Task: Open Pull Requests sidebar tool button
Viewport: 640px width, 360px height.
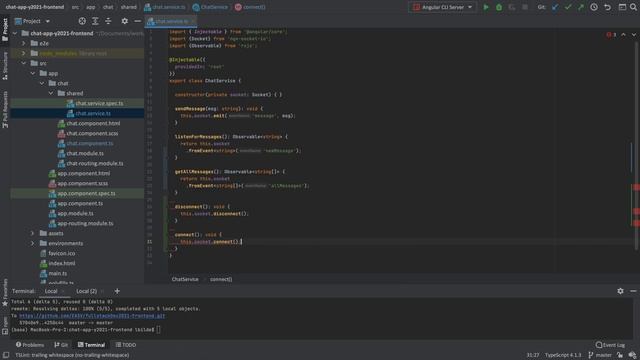Action: pos(5,109)
